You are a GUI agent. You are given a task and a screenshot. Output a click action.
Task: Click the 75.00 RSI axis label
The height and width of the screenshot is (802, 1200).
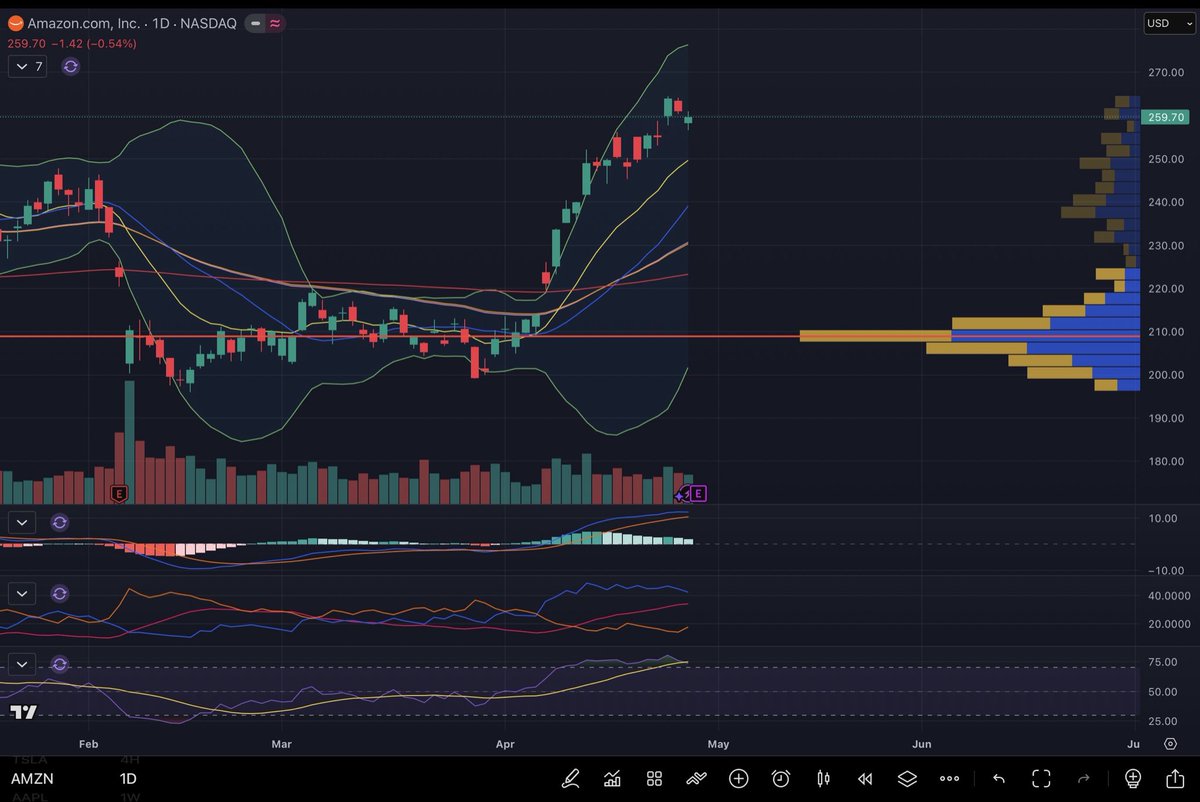1163,662
